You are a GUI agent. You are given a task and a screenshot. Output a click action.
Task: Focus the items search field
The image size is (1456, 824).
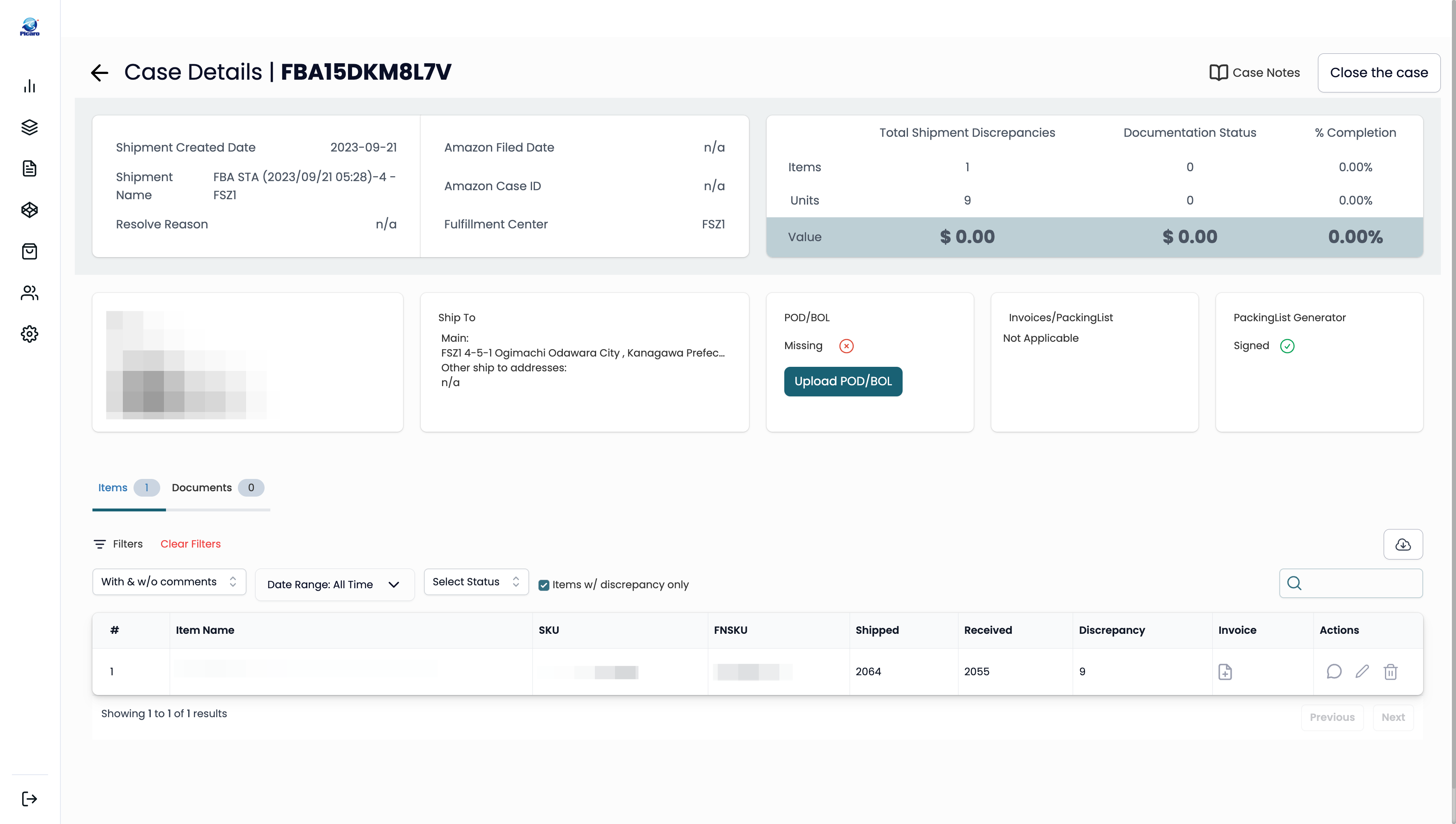pos(1351,583)
